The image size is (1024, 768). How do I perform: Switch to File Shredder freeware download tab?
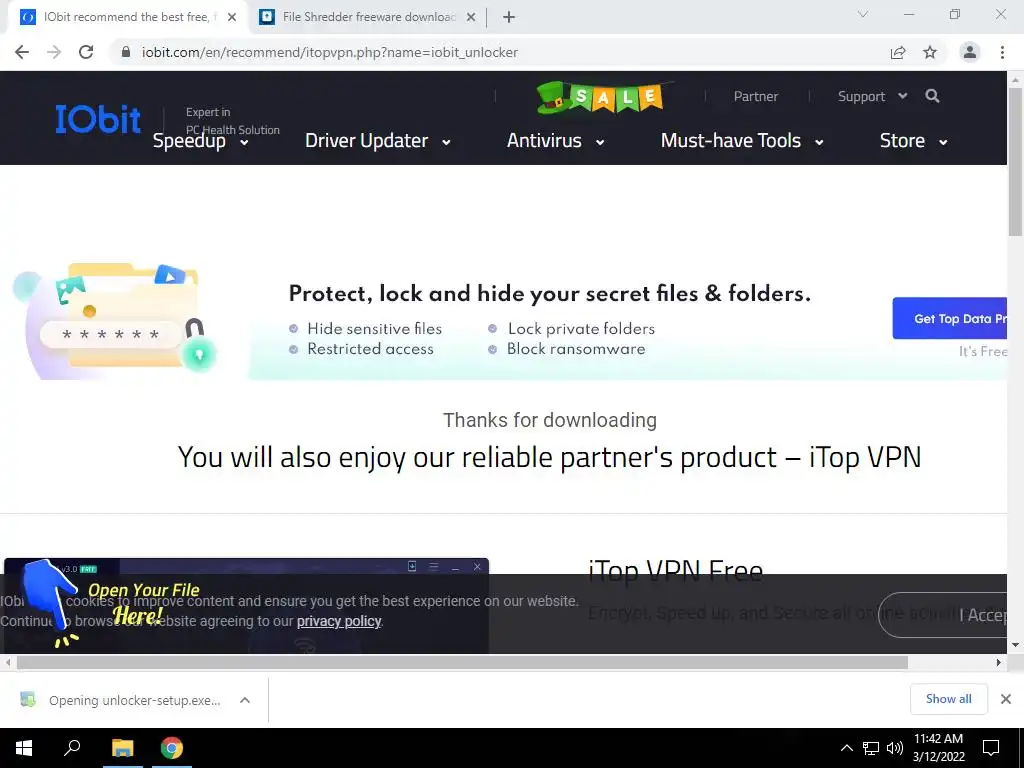click(368, 17)
